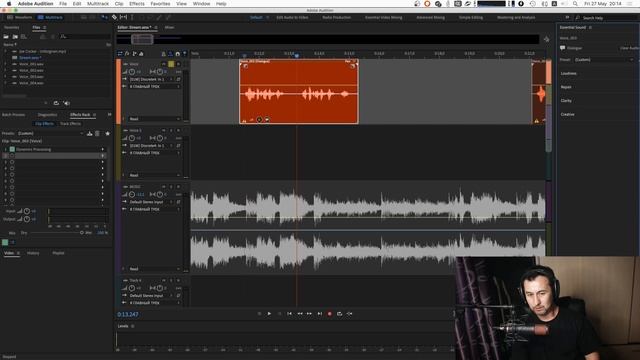The height and width of the screenshot is (360, 640).
Task: Toggle EQ view above track headers
Action: [x=141, y=53]
